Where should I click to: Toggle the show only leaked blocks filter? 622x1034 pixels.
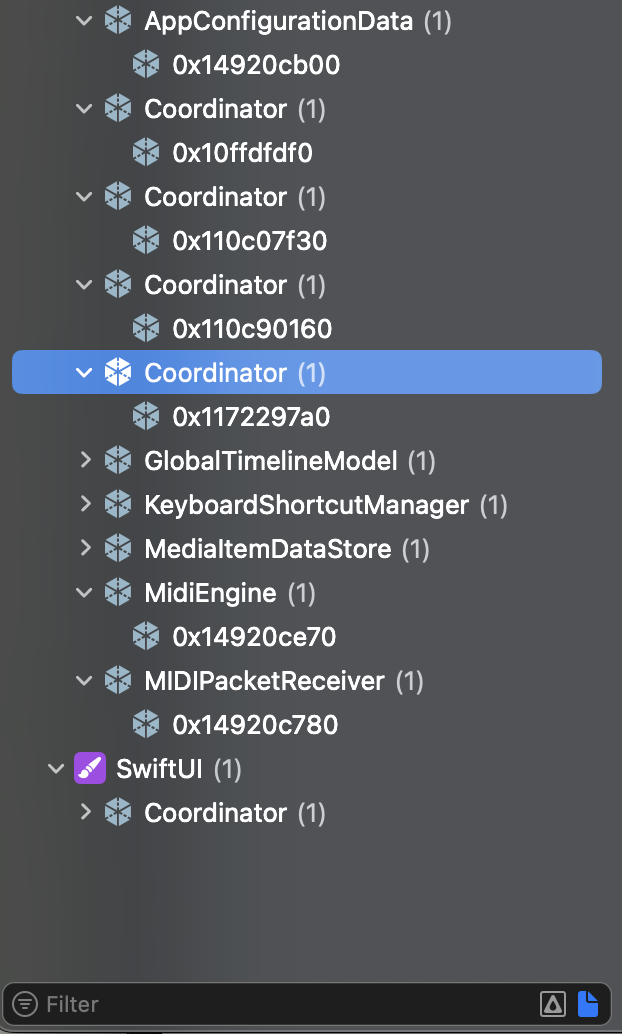tap(553, 1004)
